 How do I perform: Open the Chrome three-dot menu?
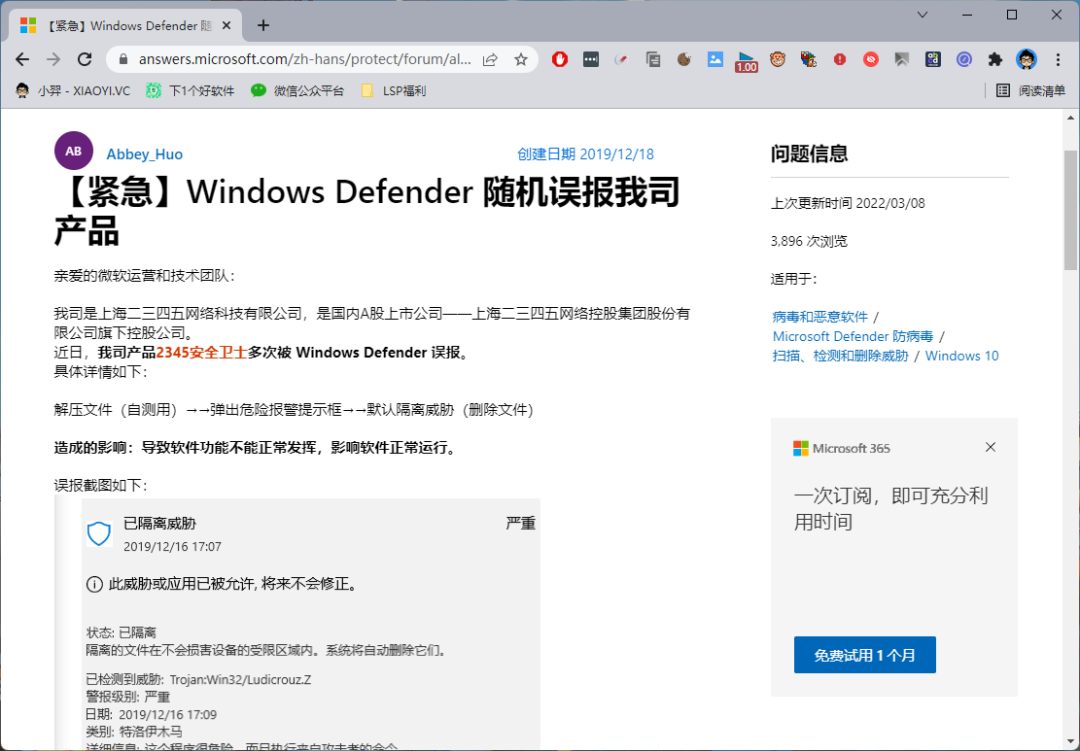(1058, 59)
